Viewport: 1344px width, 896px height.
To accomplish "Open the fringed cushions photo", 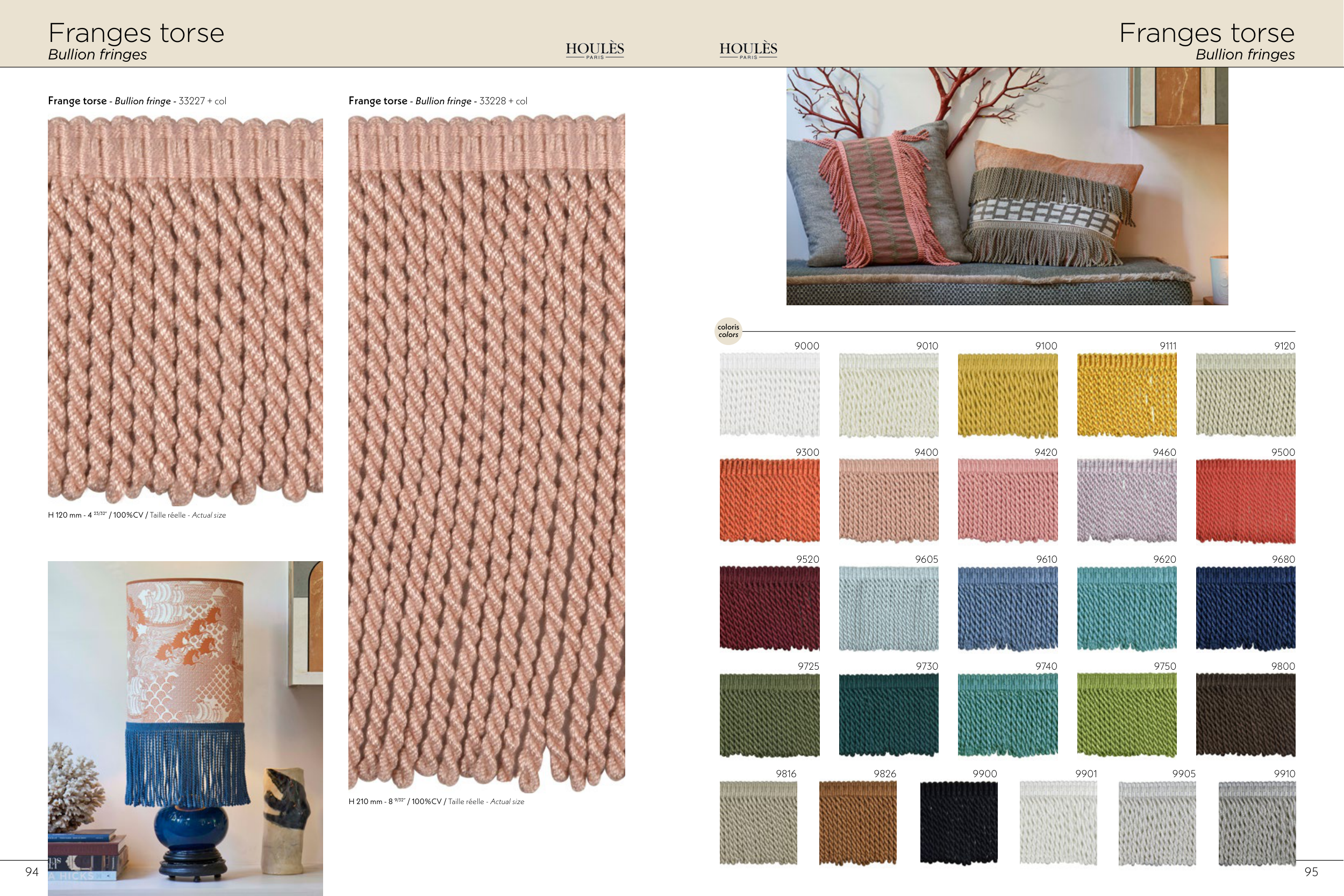I will point(1007,187).
